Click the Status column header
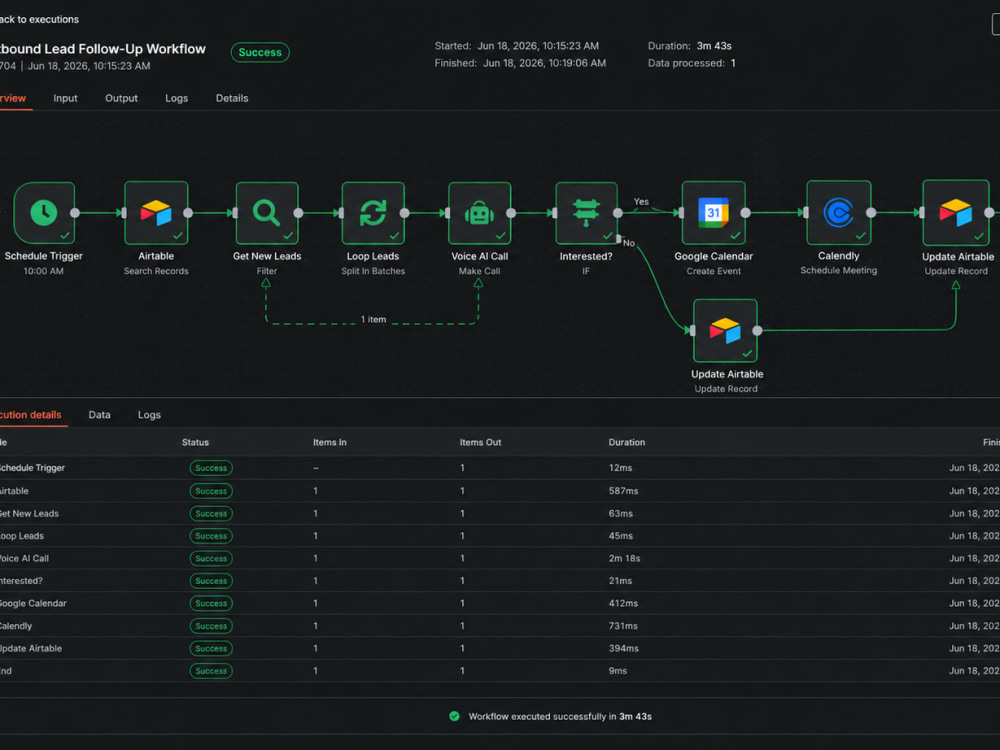Screen dimensions: 1000x750 (195, 442)
